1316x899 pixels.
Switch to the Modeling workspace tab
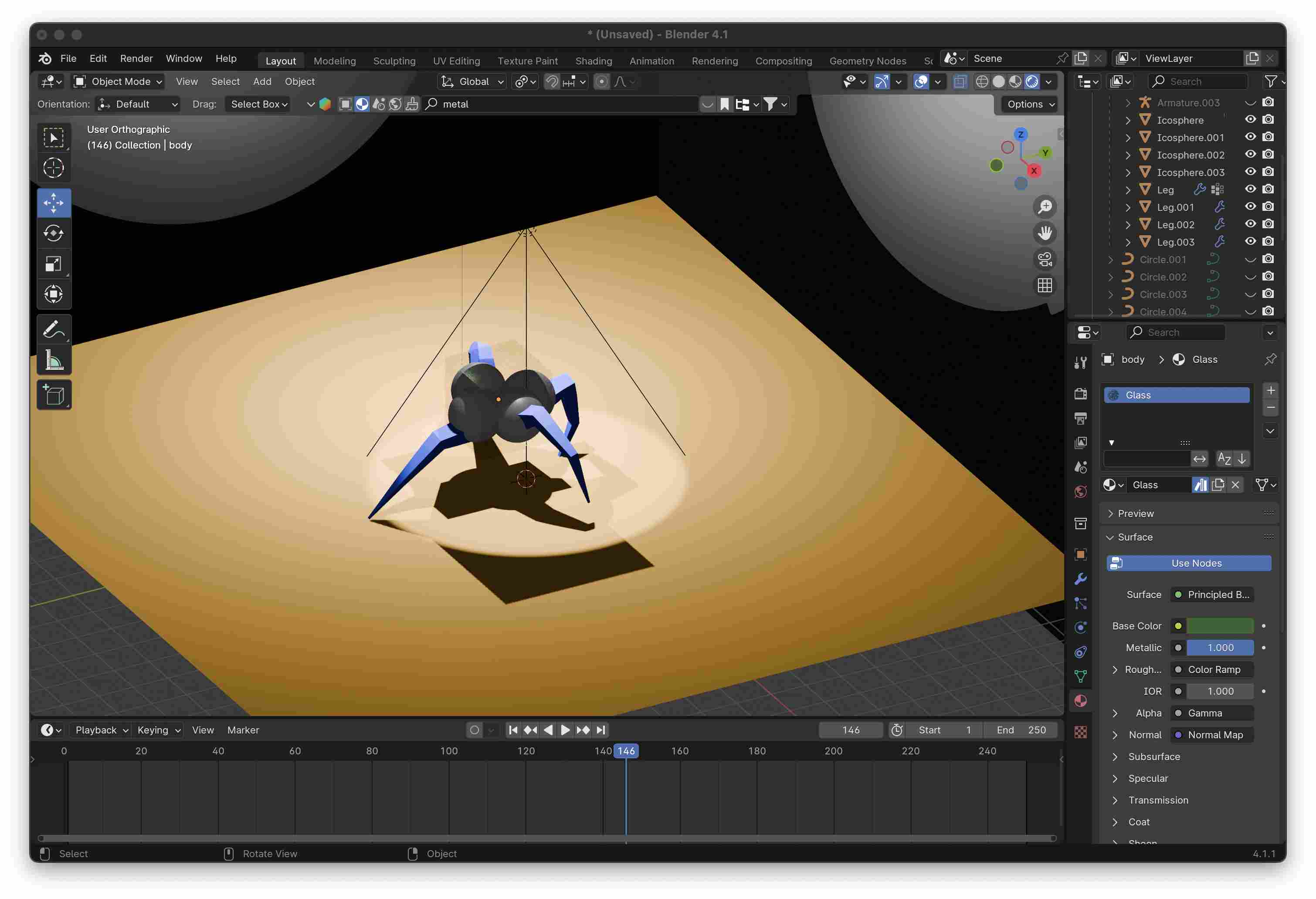click(x=335, y=61)
